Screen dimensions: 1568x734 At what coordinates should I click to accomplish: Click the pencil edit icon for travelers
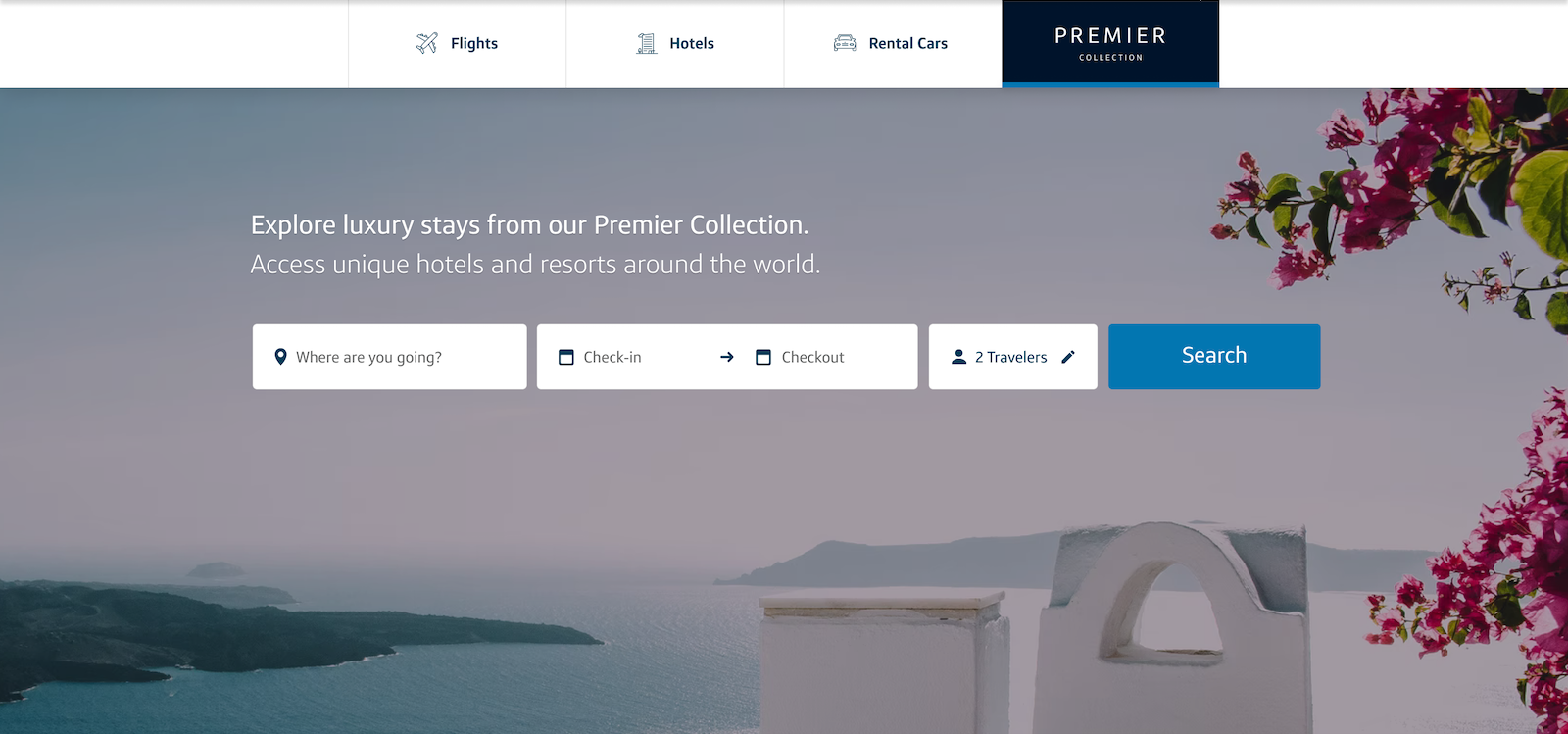click(1068, 357)
